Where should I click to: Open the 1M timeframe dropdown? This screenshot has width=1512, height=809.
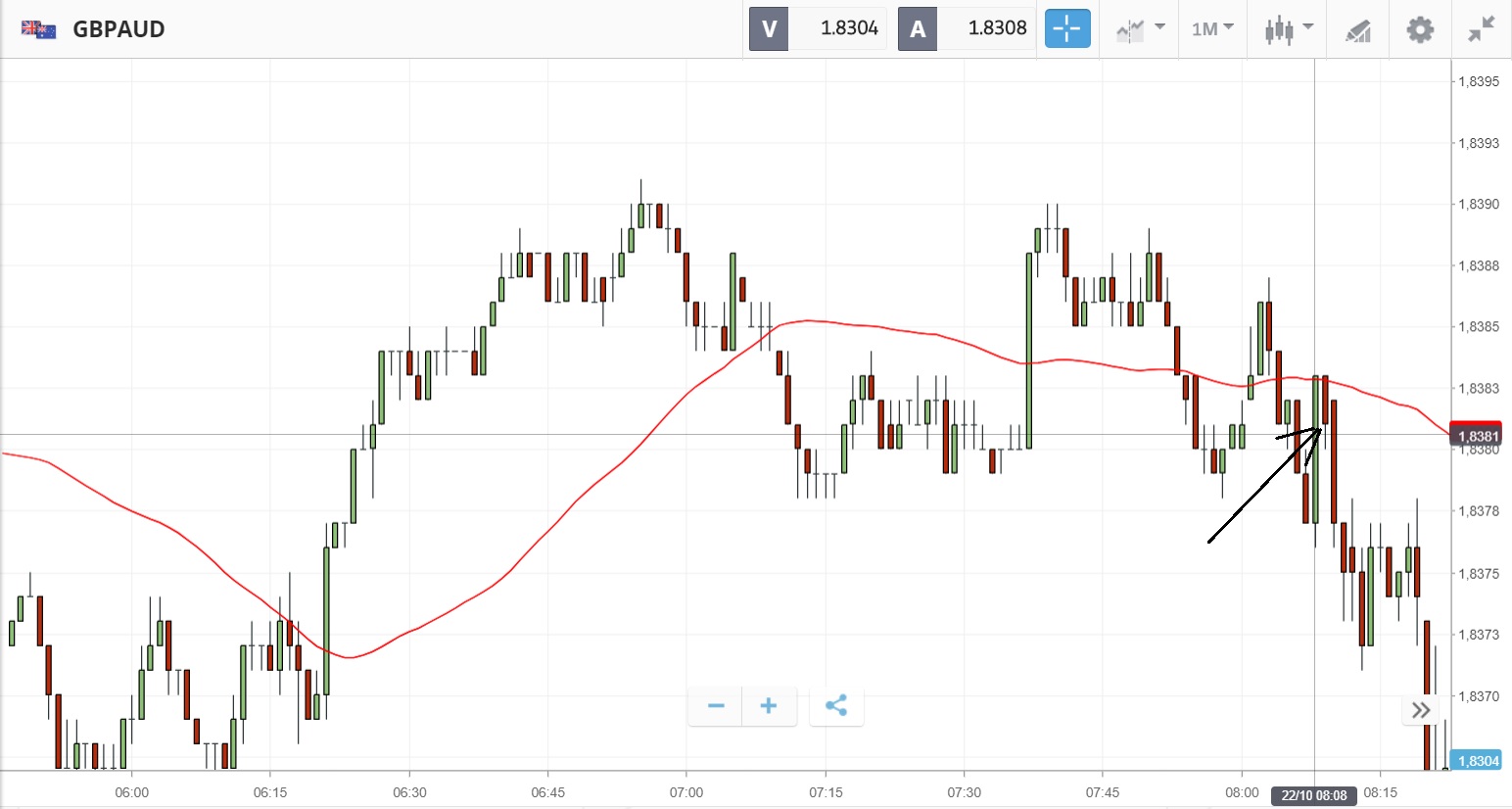pyautogui.click(x=1212, y=28)
